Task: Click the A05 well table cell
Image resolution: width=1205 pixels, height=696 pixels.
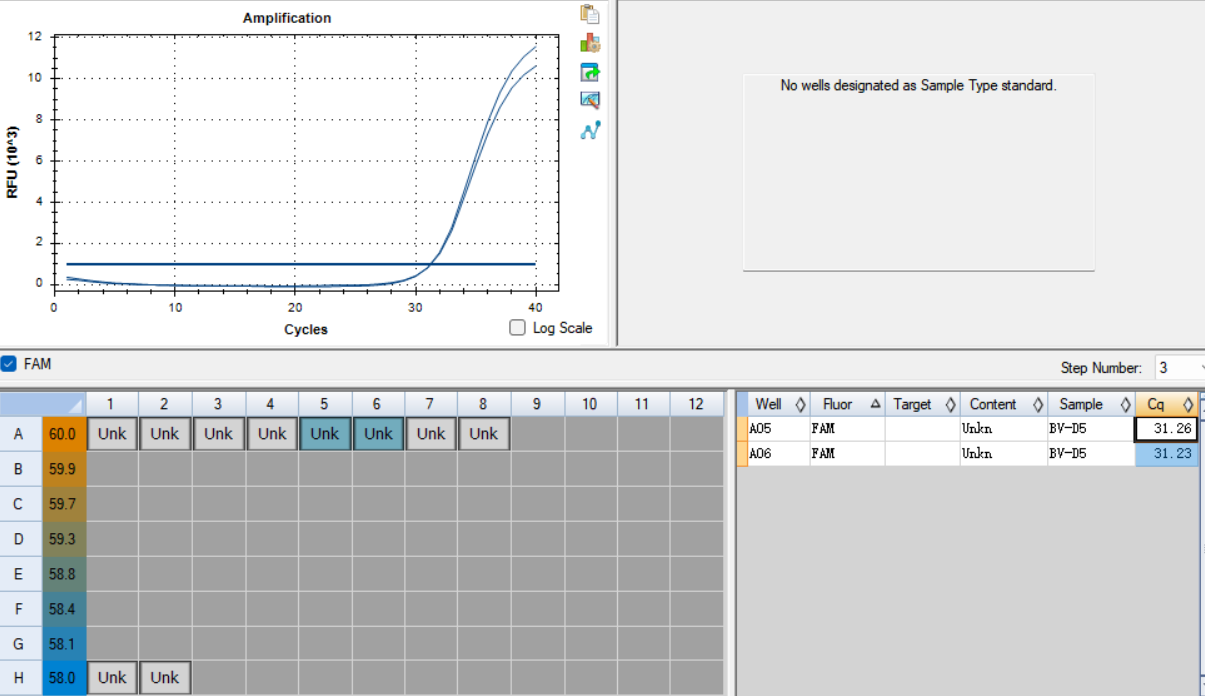Action: (x=779, y=429)
